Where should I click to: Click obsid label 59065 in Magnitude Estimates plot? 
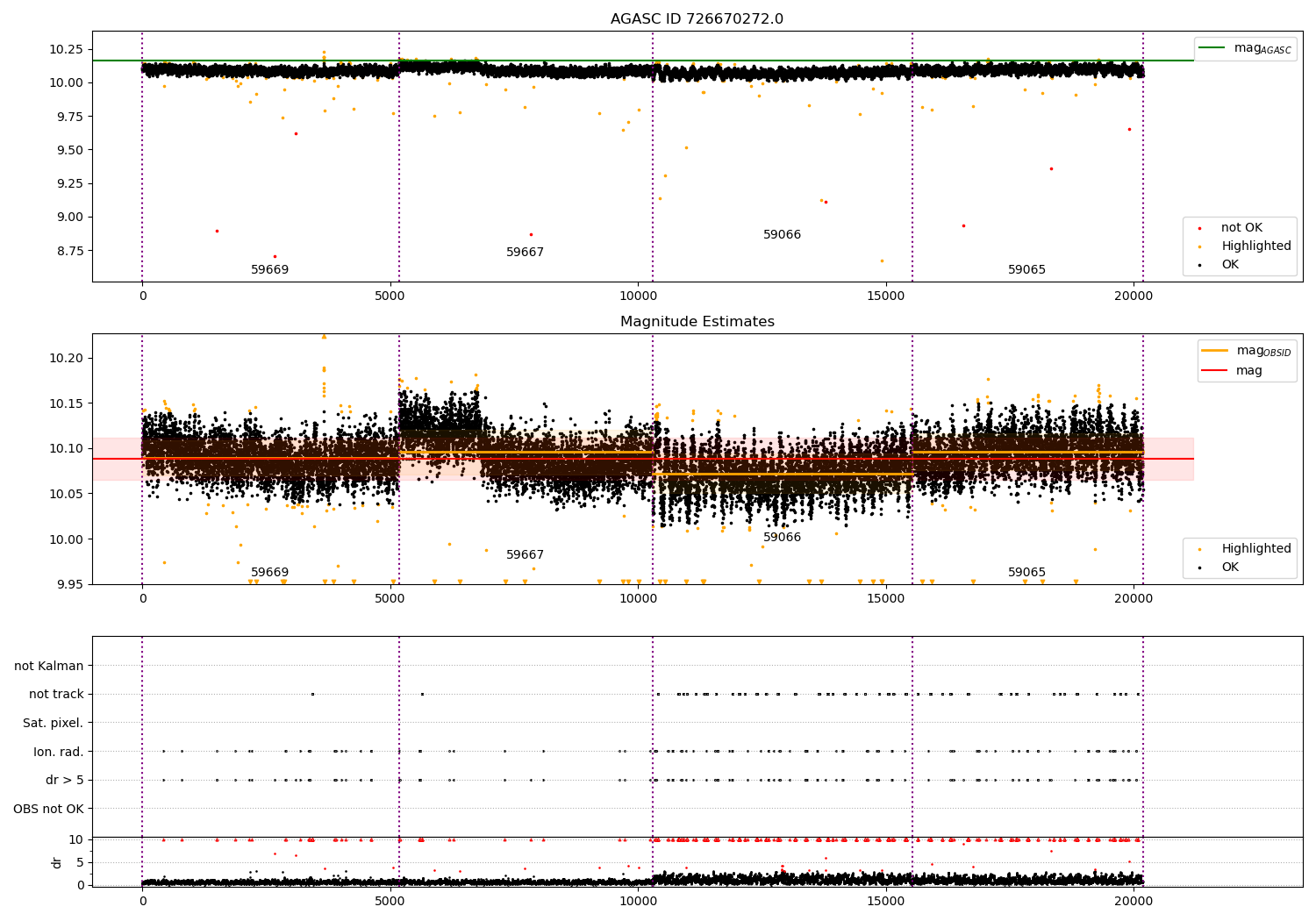tap(1026, 573)
